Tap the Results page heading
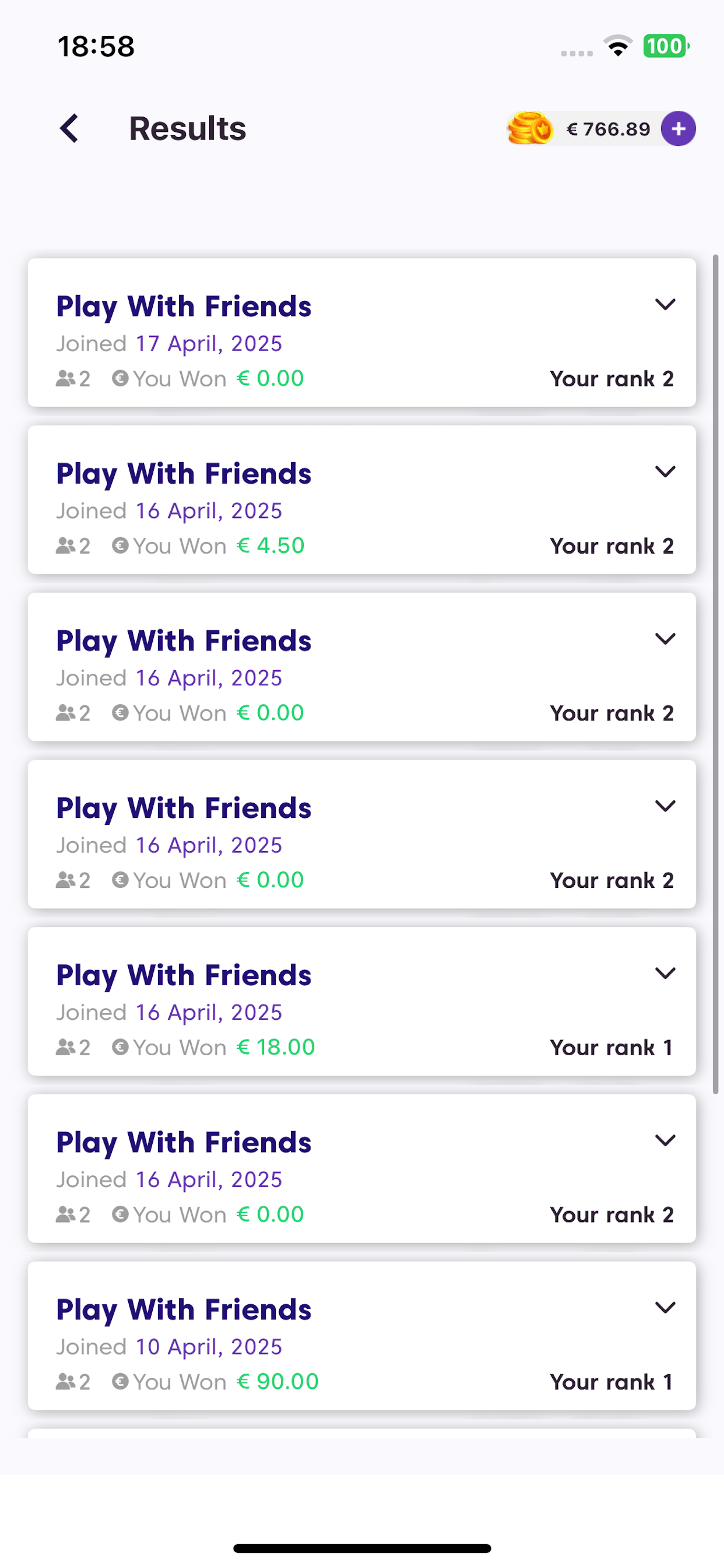 coord(187,128)
